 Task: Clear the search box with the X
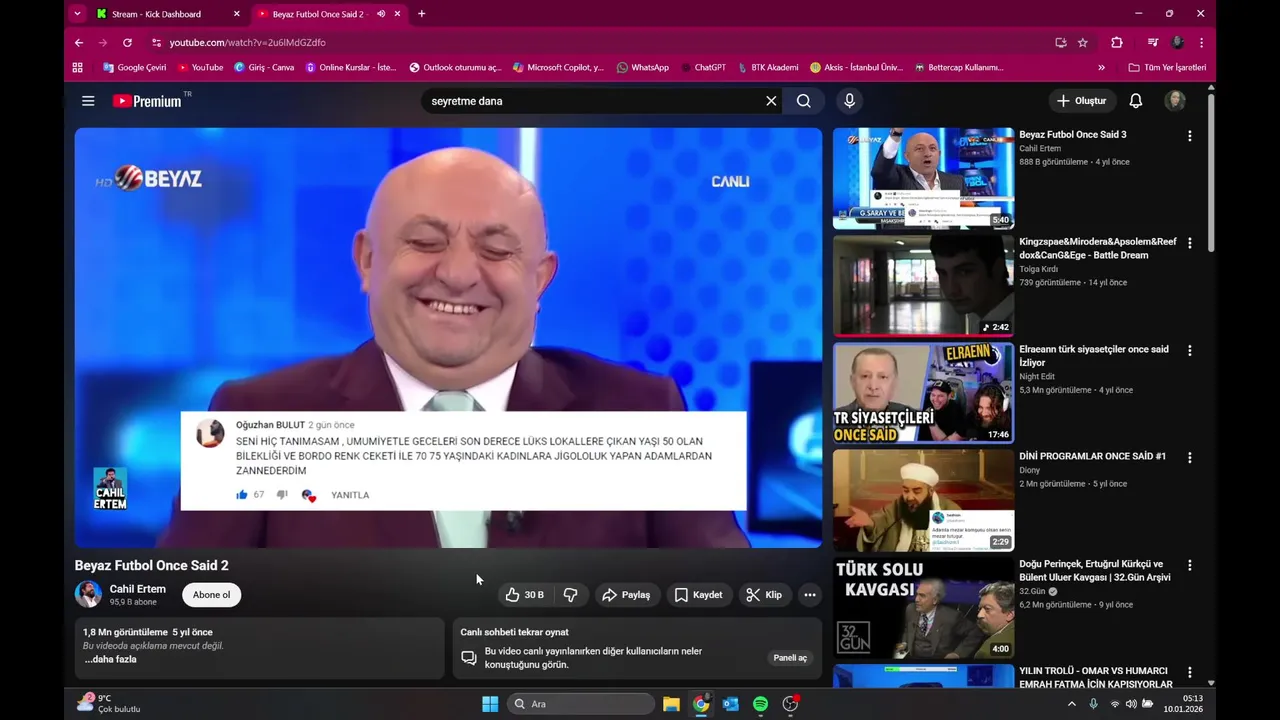tap(771, 101)
